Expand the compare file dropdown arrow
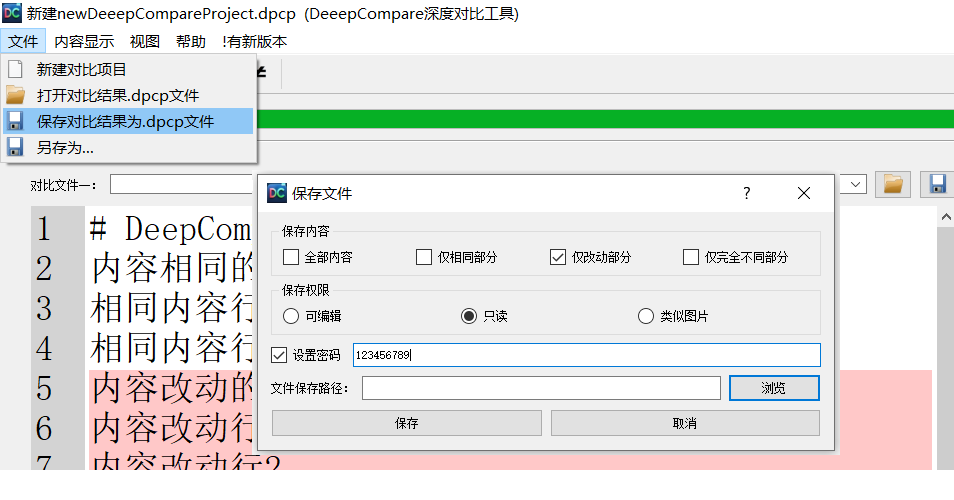The height and width of the screenshot is (500, 954). (856, 184)
